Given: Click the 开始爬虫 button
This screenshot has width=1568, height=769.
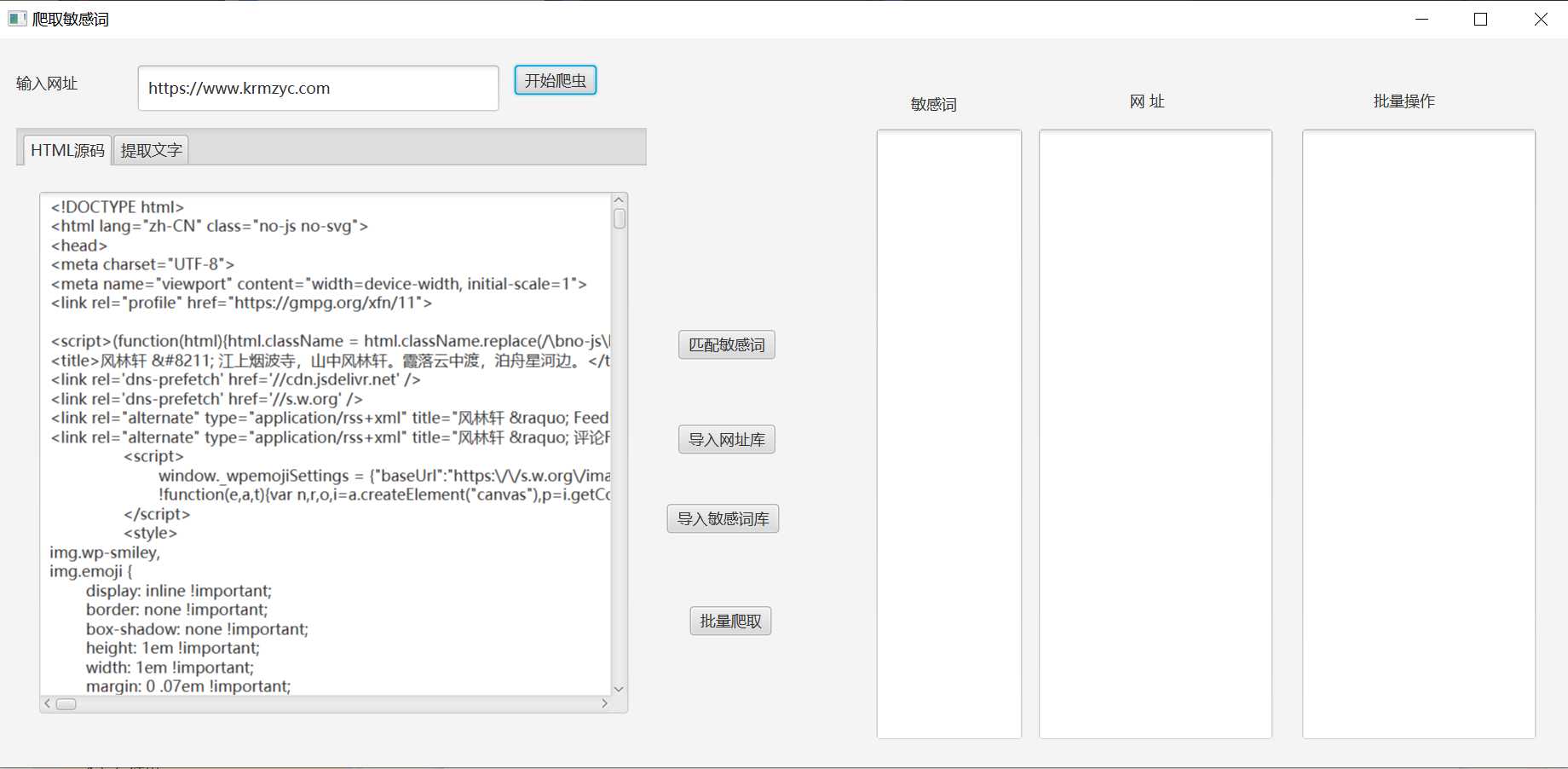Looking at the screenshot, I should coord(555,80).
